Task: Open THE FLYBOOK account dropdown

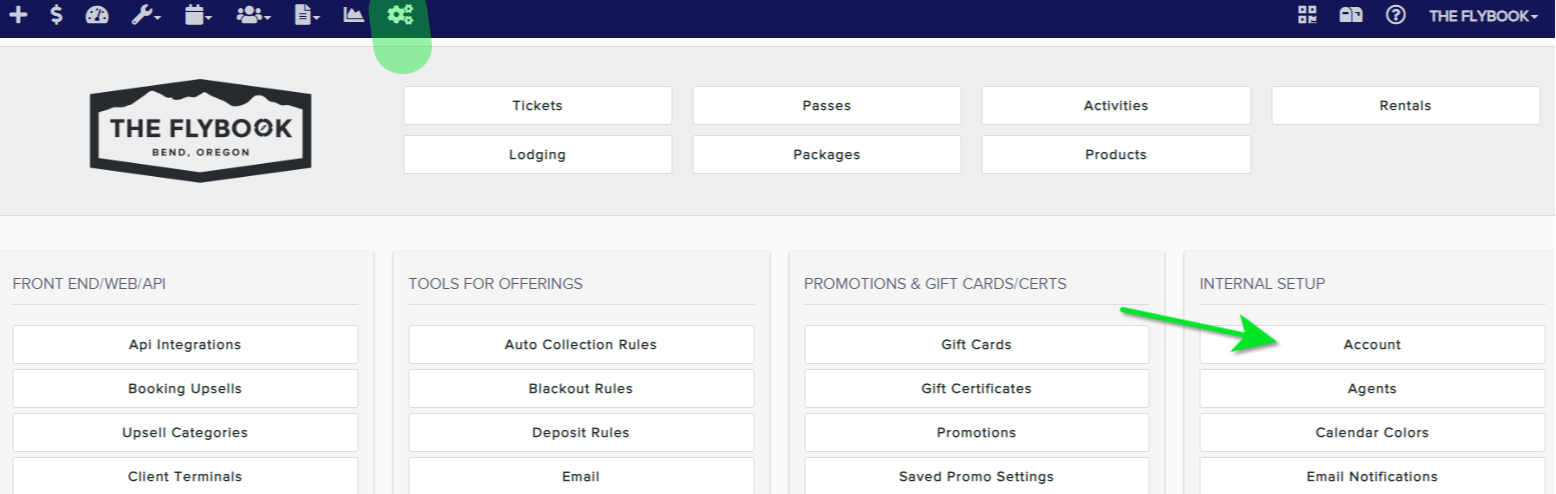Action: [x=1483, y=16]
